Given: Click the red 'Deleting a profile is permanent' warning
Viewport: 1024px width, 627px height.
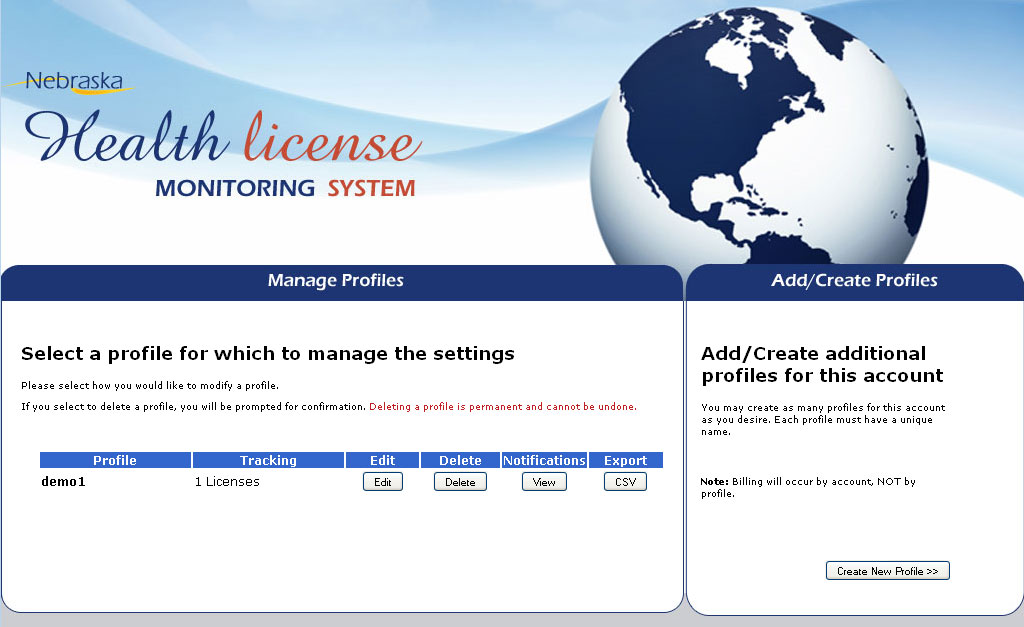Looking at the screenshot, I should [503, 406].
